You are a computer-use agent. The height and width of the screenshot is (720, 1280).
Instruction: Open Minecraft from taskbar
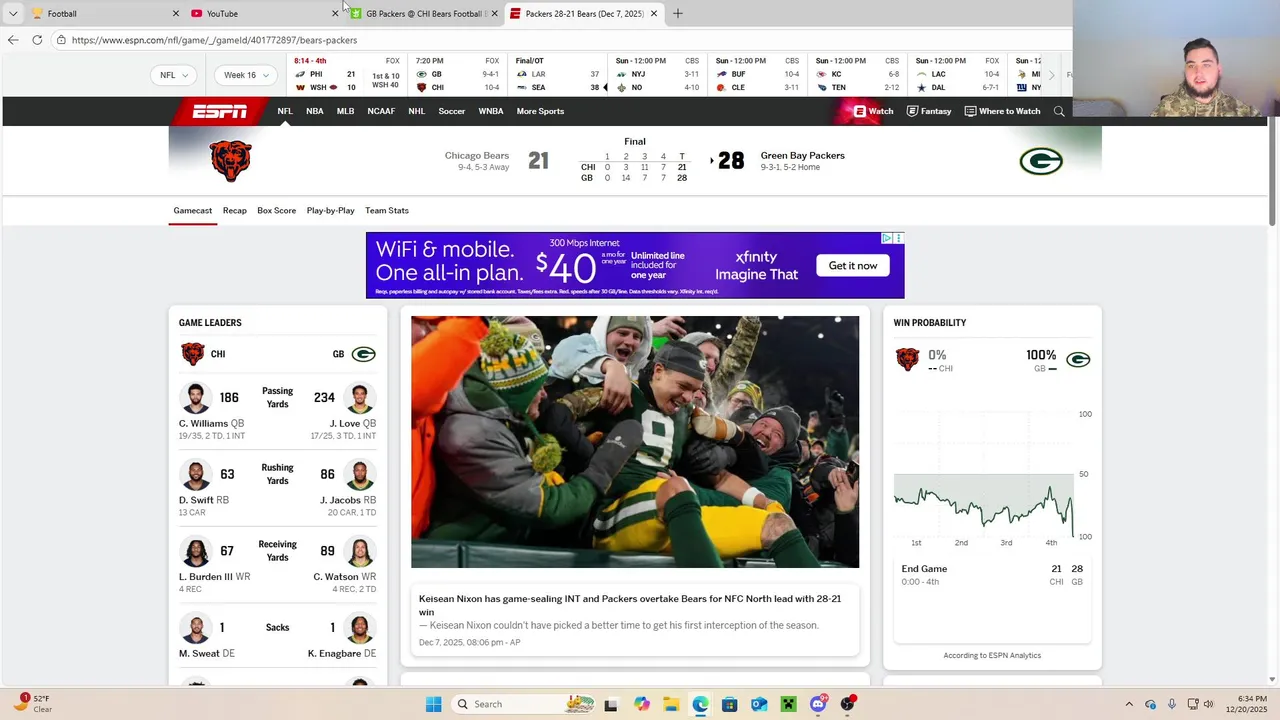click(789, 704)
